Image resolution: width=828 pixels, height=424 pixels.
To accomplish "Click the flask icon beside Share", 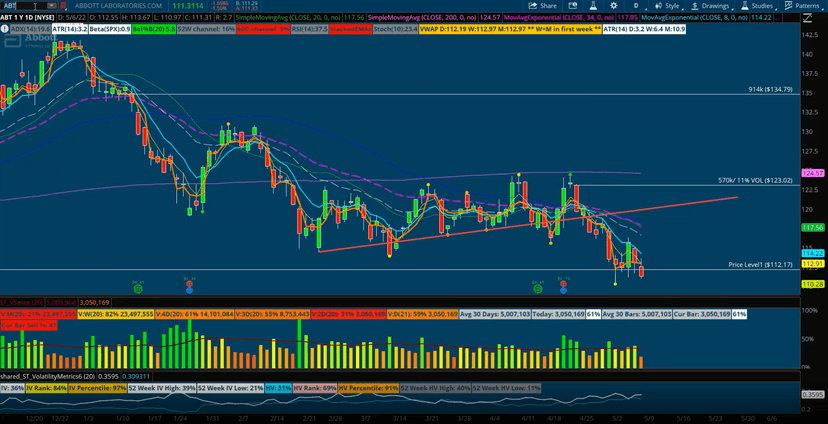I will click(x=592, y=6).
